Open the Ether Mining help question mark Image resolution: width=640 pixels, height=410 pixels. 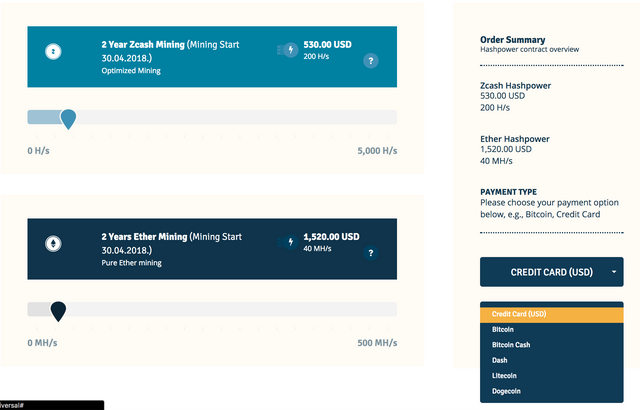(x=371, y=253)
